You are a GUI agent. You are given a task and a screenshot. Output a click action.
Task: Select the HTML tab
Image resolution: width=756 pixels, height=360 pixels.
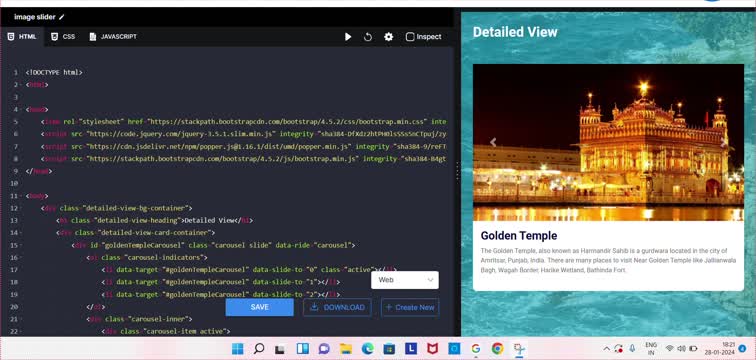coord(22,37)
